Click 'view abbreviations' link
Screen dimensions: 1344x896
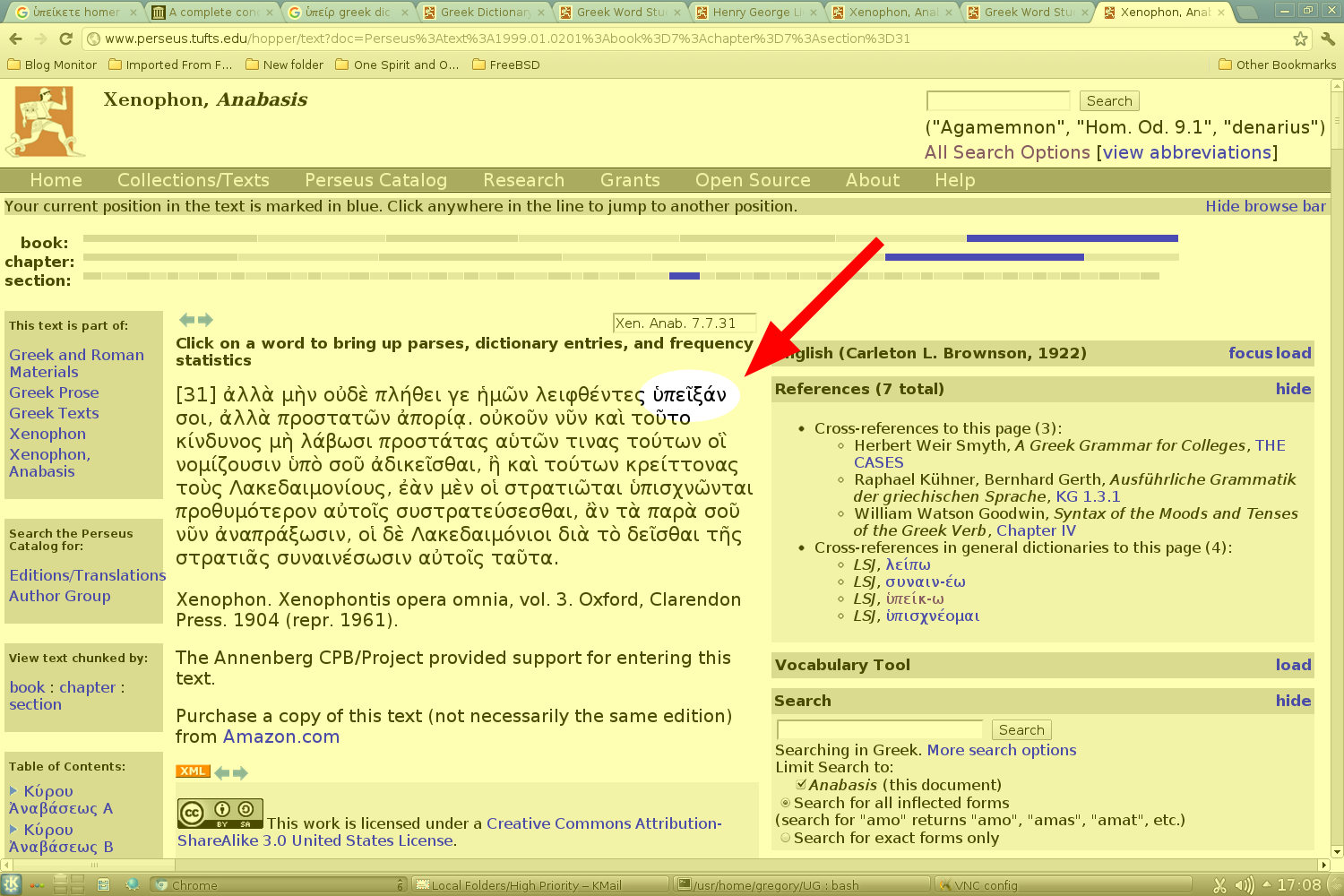pyautogui.click(x=1187, y=152)
